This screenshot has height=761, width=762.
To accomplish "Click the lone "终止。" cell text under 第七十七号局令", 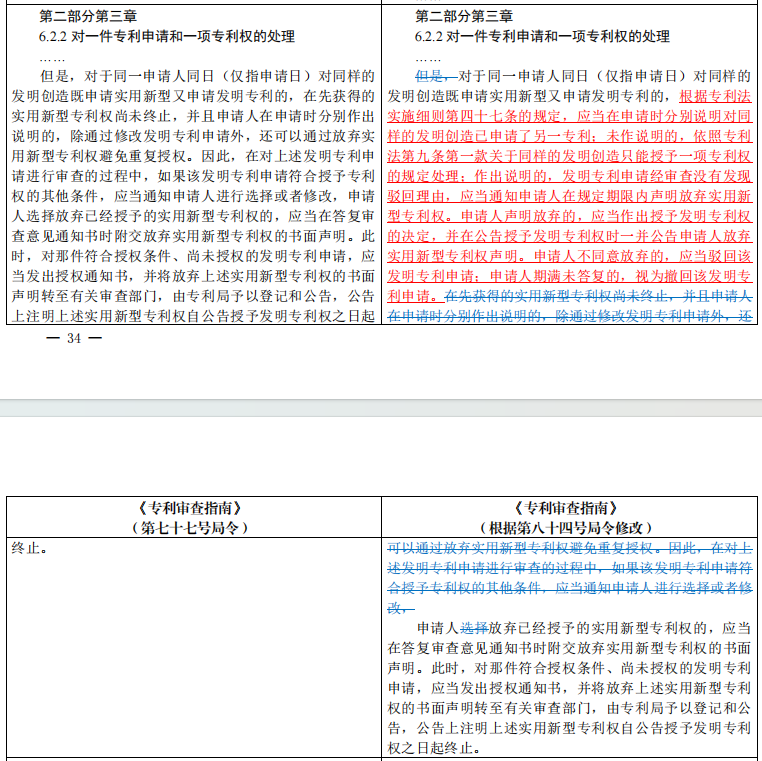I will tap(30, 549).
